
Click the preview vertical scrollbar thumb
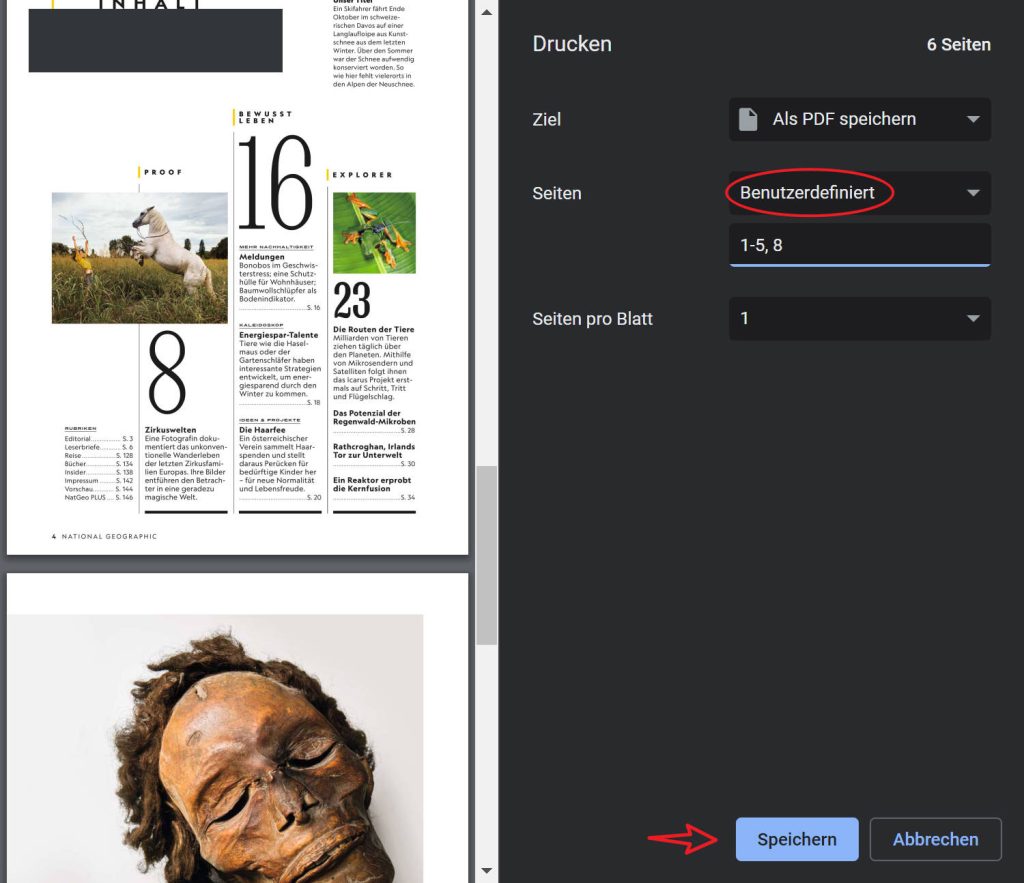(x=486, y=555)
